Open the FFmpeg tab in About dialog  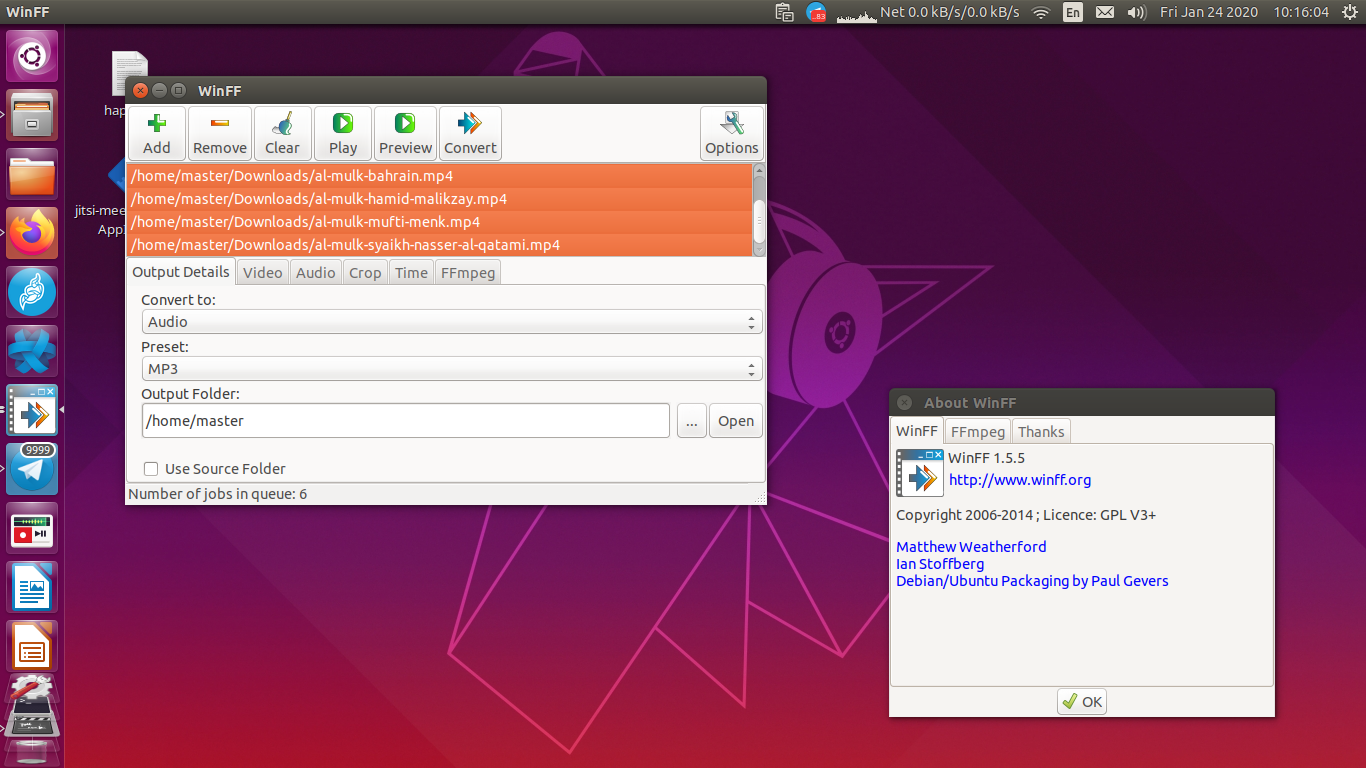[978, 432]
